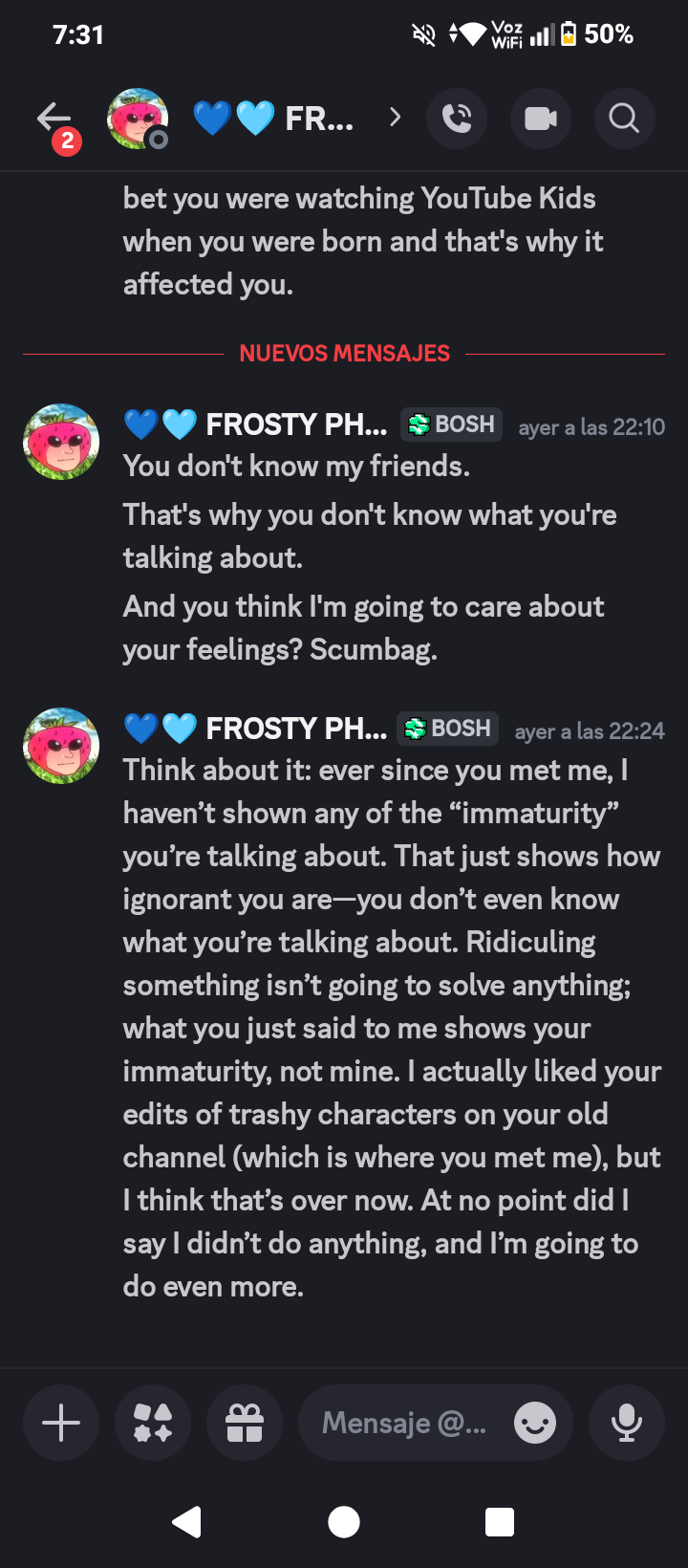The width and height of the screenshot is (688, 1568).
Task: Open the apps launcher button
Action: (153, 1423)
